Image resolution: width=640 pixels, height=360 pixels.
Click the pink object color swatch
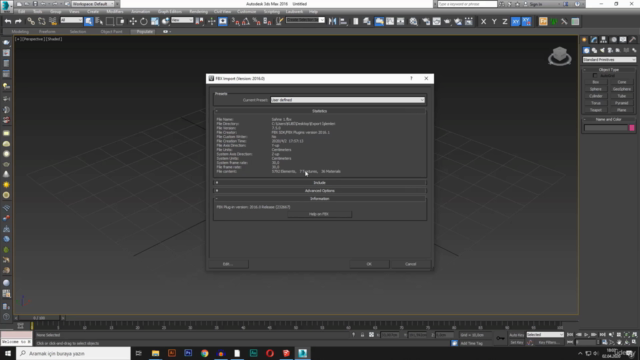pyautogui.click(x=632, y=128)
